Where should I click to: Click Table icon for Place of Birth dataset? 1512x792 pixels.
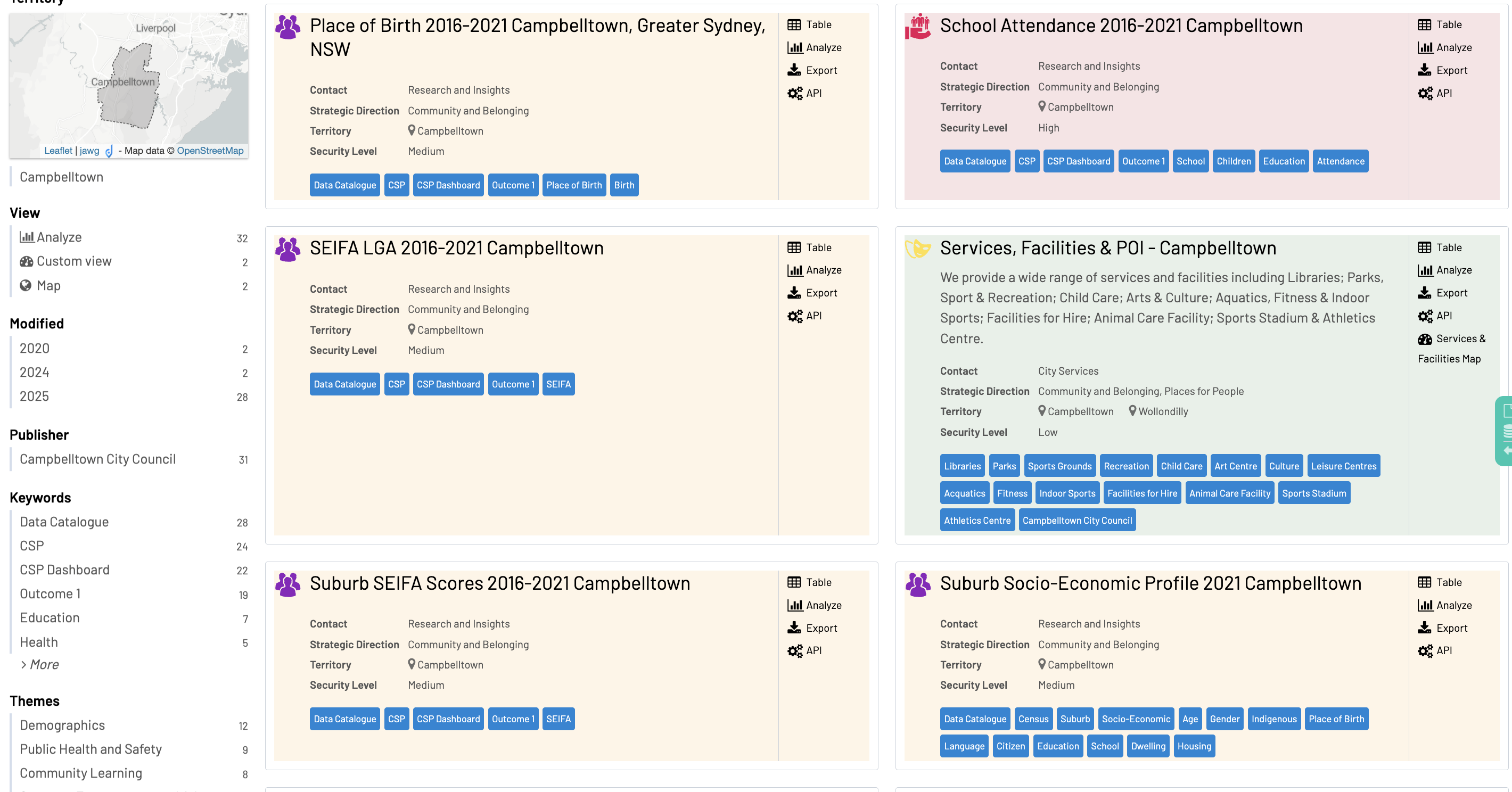(794, 24)
